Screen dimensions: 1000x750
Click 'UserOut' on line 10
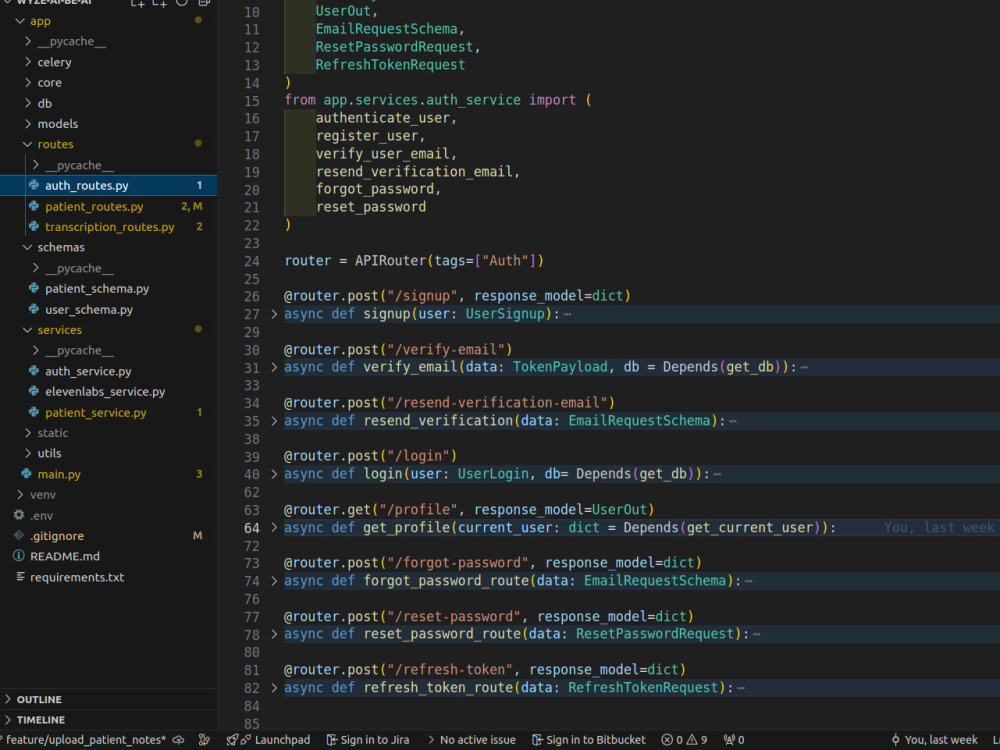[342, 11]
